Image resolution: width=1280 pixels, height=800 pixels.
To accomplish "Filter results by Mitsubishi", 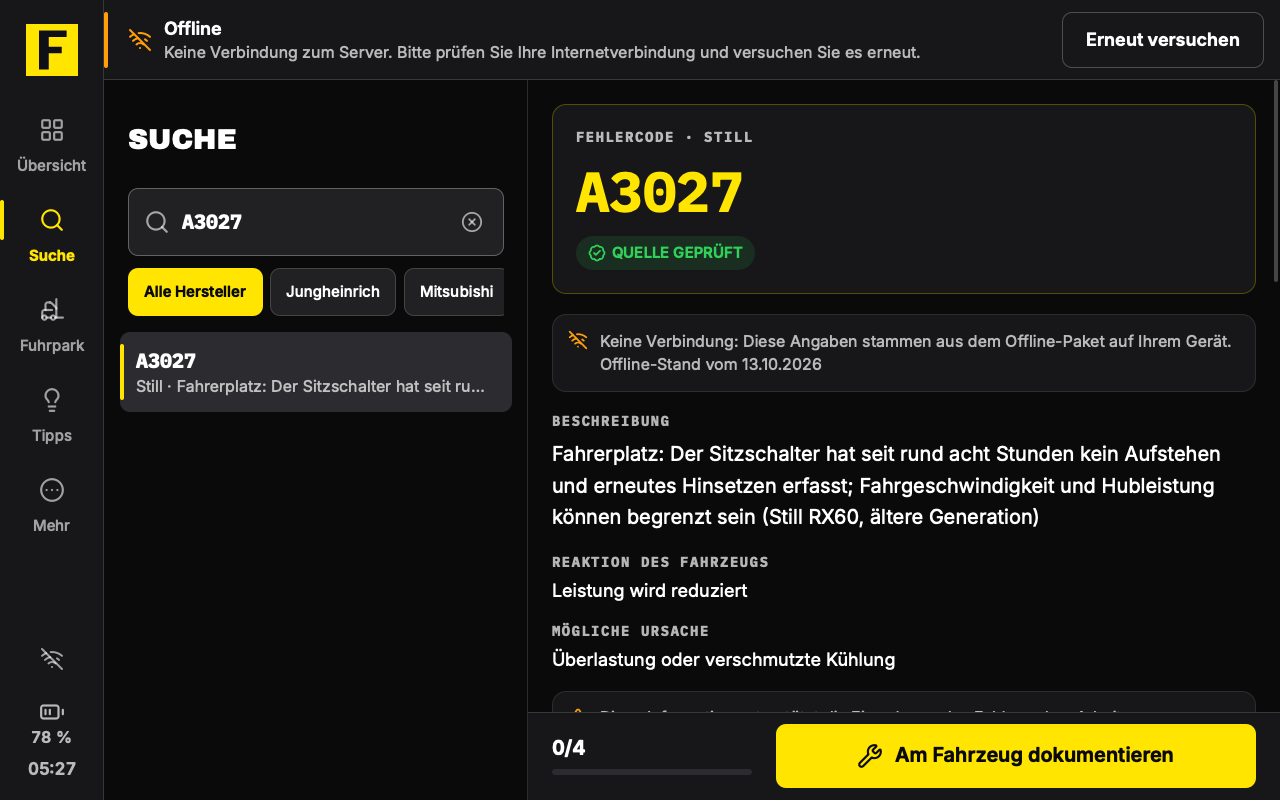I will (x=456, y=292).
